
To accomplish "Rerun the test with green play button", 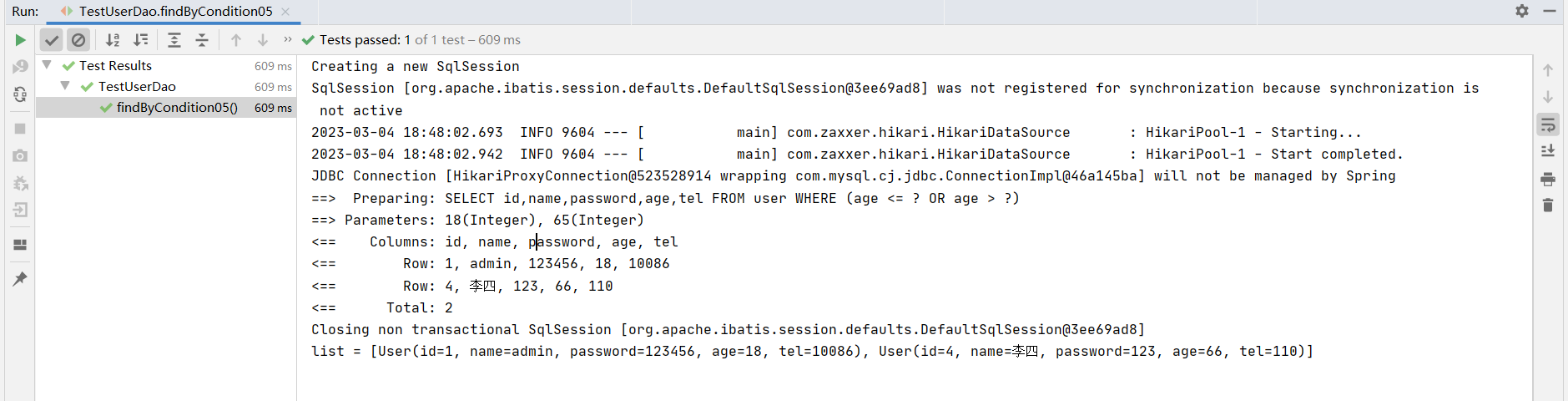I will [20, 40].
